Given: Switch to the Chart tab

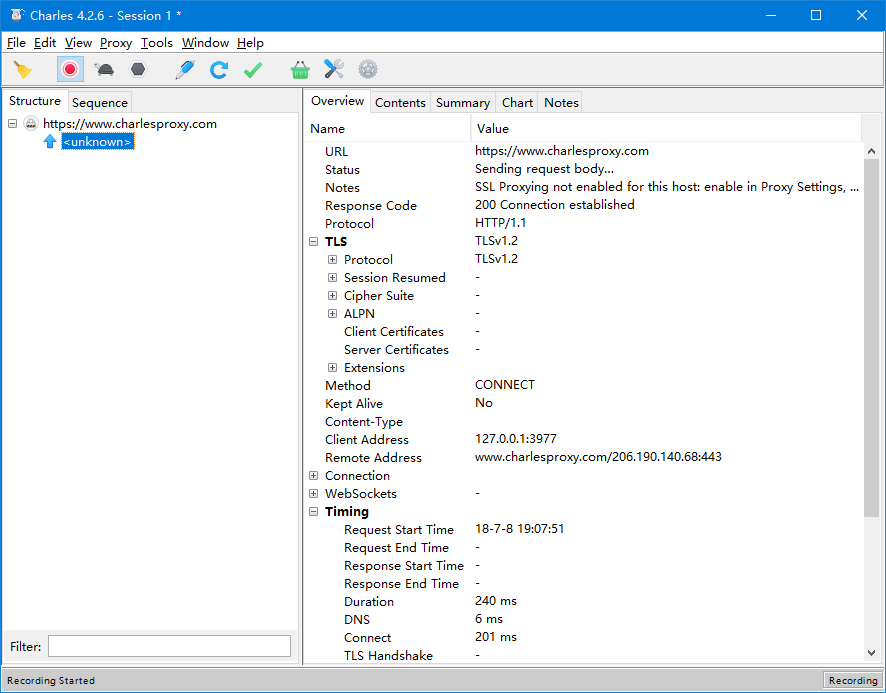Looking at the screenshot, I should coord(517,102).
